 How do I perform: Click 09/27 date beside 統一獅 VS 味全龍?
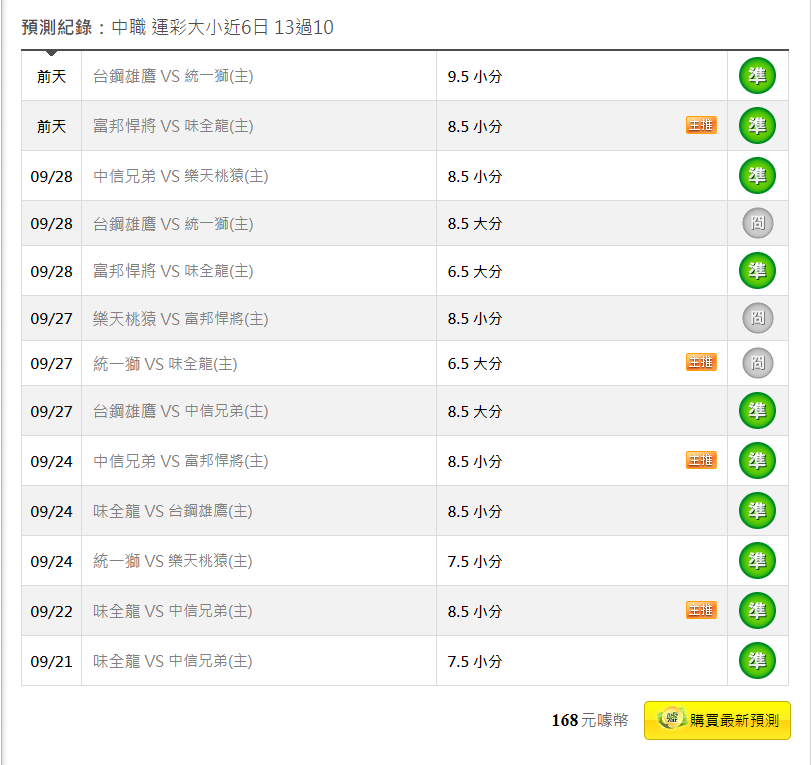(x=51, y=364)
